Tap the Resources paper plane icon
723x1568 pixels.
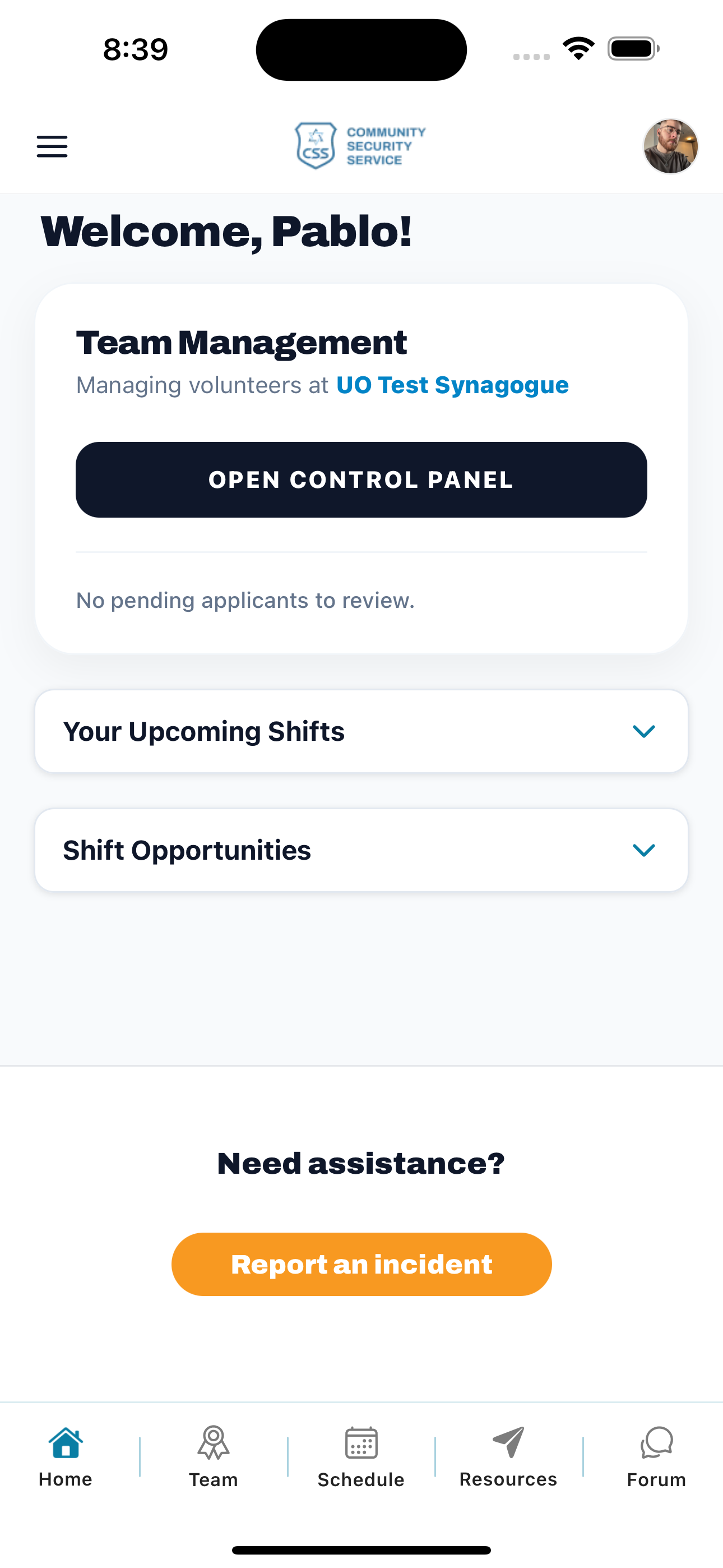click(508, 1442)
